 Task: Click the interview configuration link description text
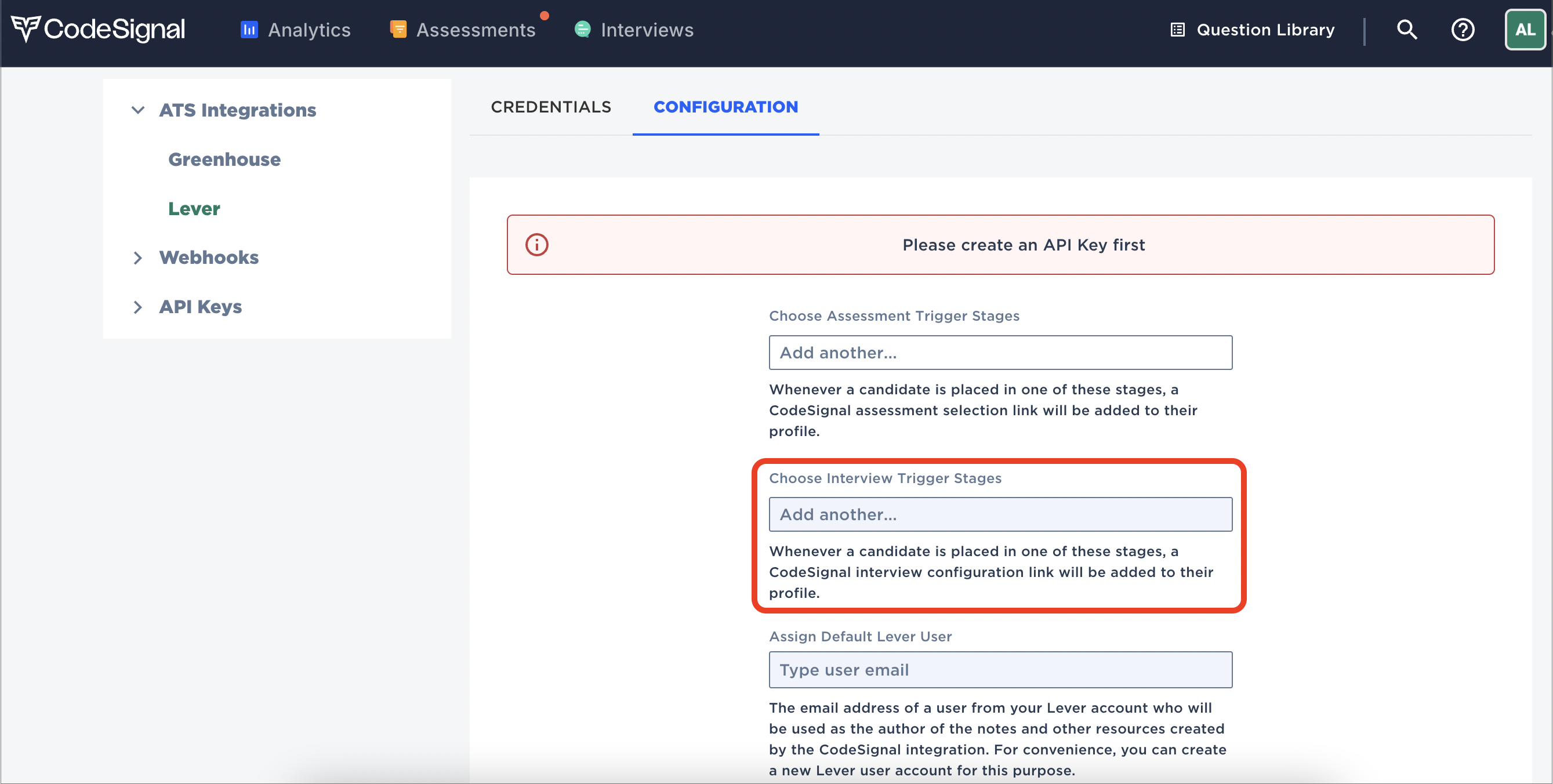point(991,572)
